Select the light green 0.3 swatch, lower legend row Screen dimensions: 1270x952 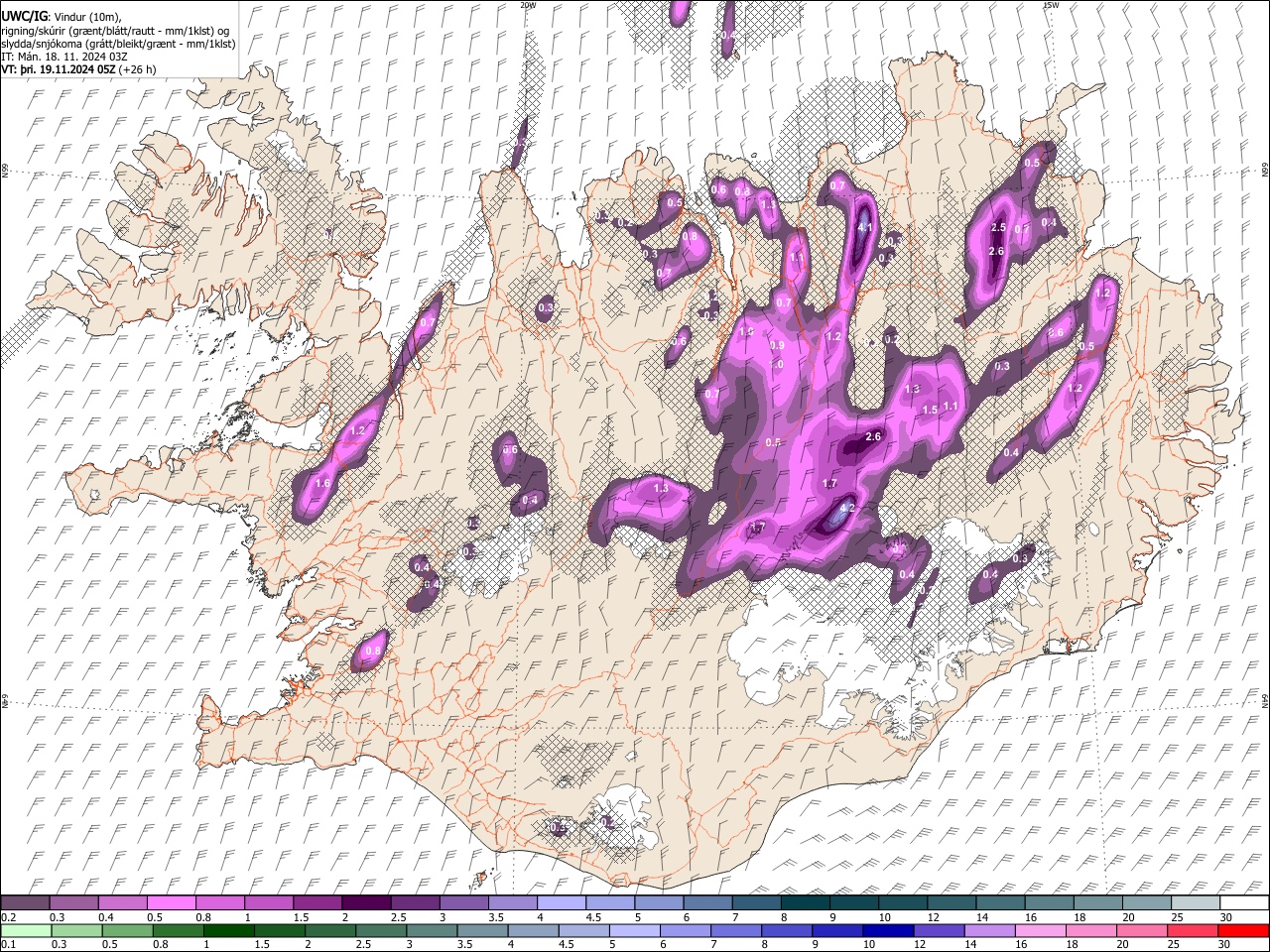coord(76,930)
